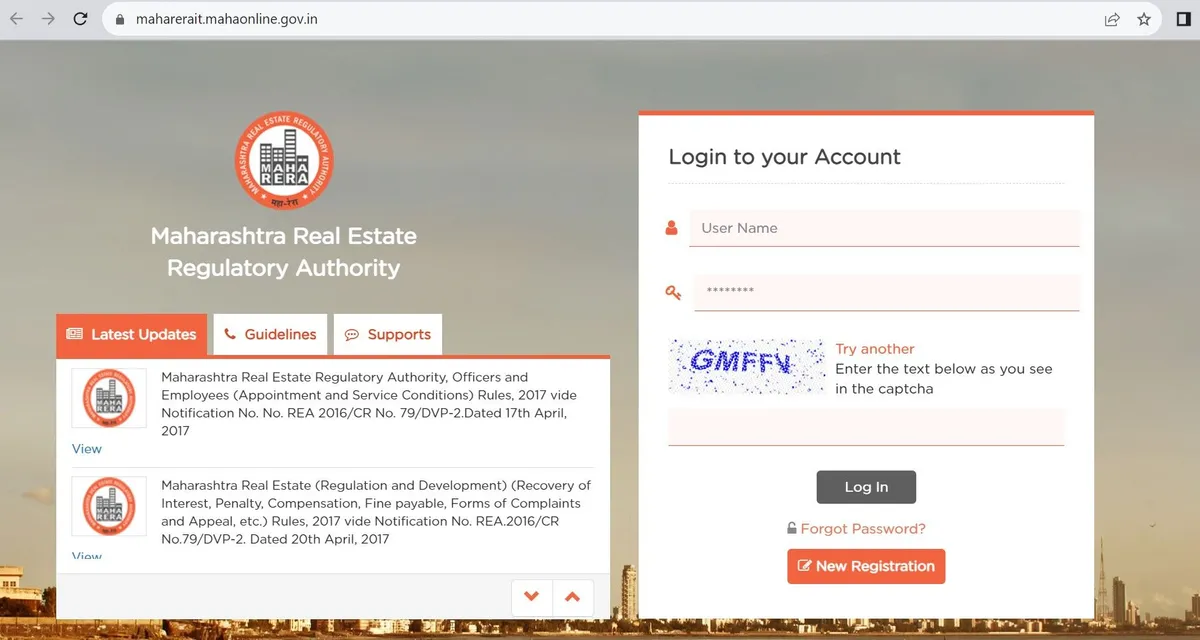Click the browser back arrow

point(17,19)
